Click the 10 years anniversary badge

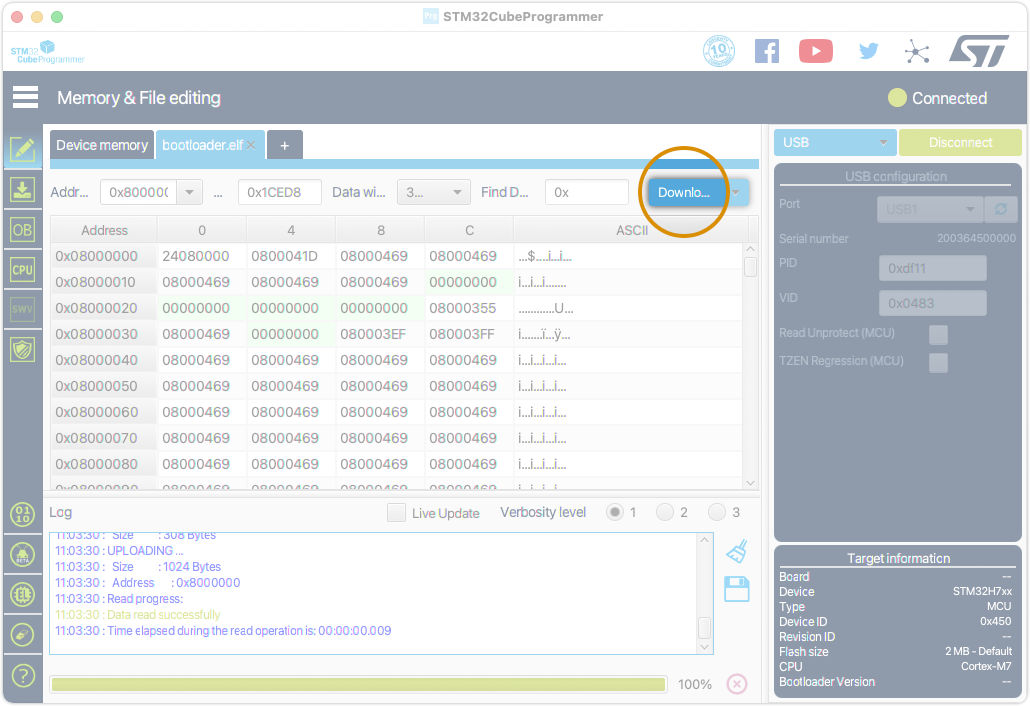[x=719, y=51]
